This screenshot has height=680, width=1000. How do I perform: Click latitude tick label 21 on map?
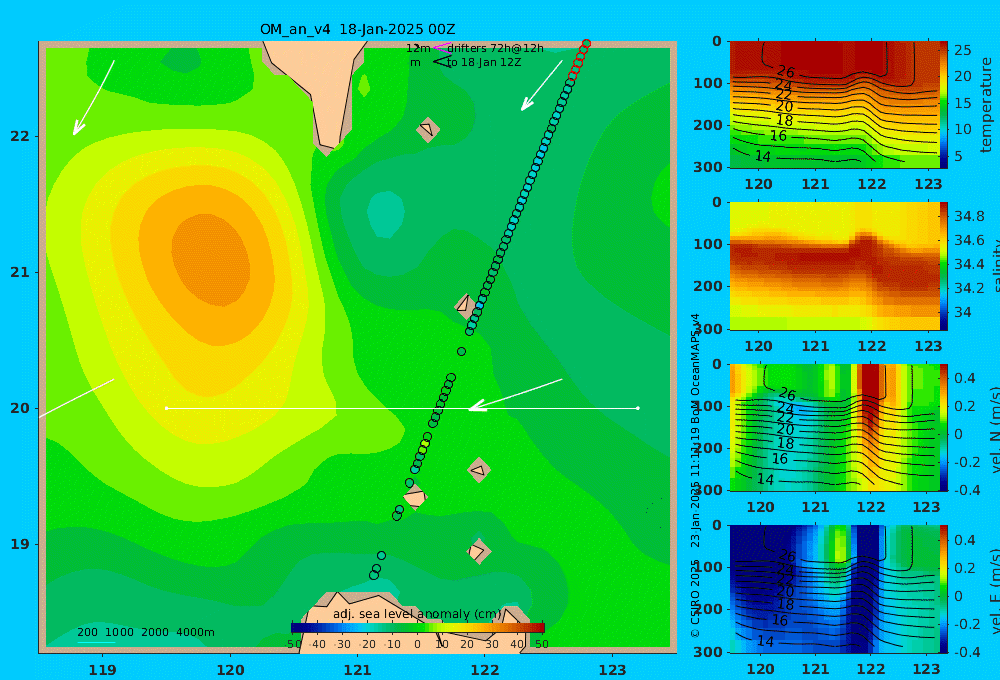[20, 272]
